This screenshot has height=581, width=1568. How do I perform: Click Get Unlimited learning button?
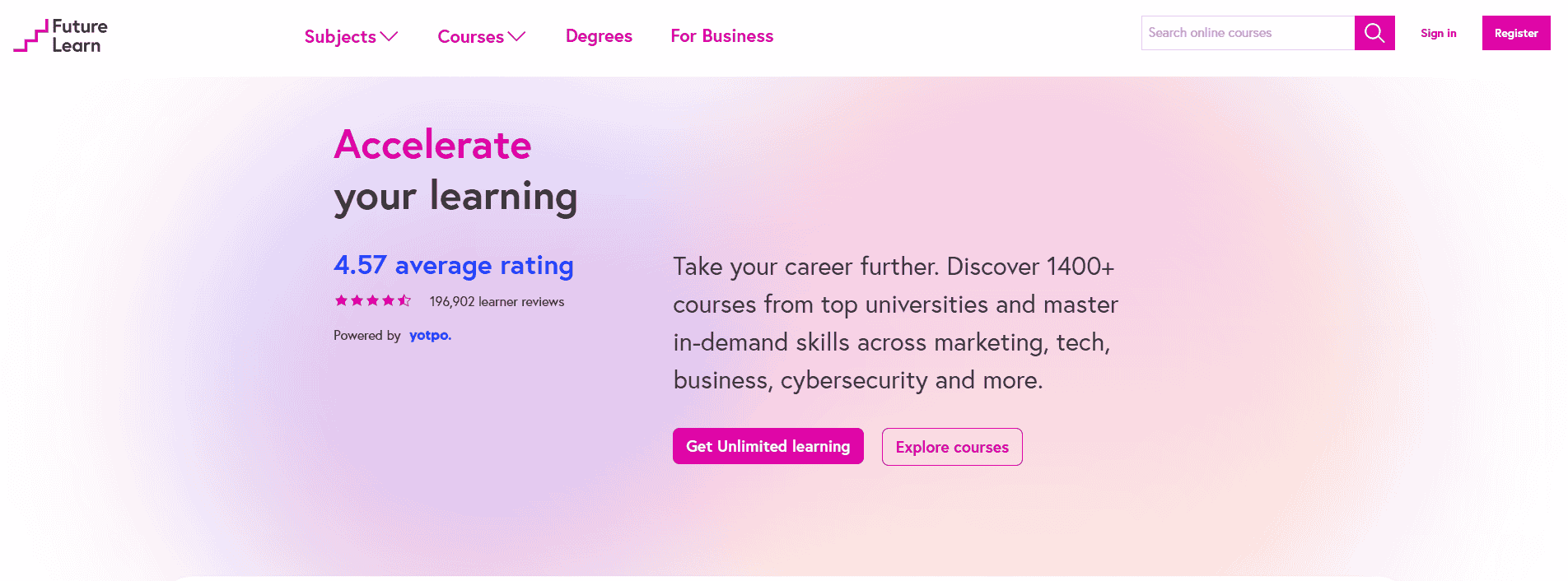coord(768,446)
